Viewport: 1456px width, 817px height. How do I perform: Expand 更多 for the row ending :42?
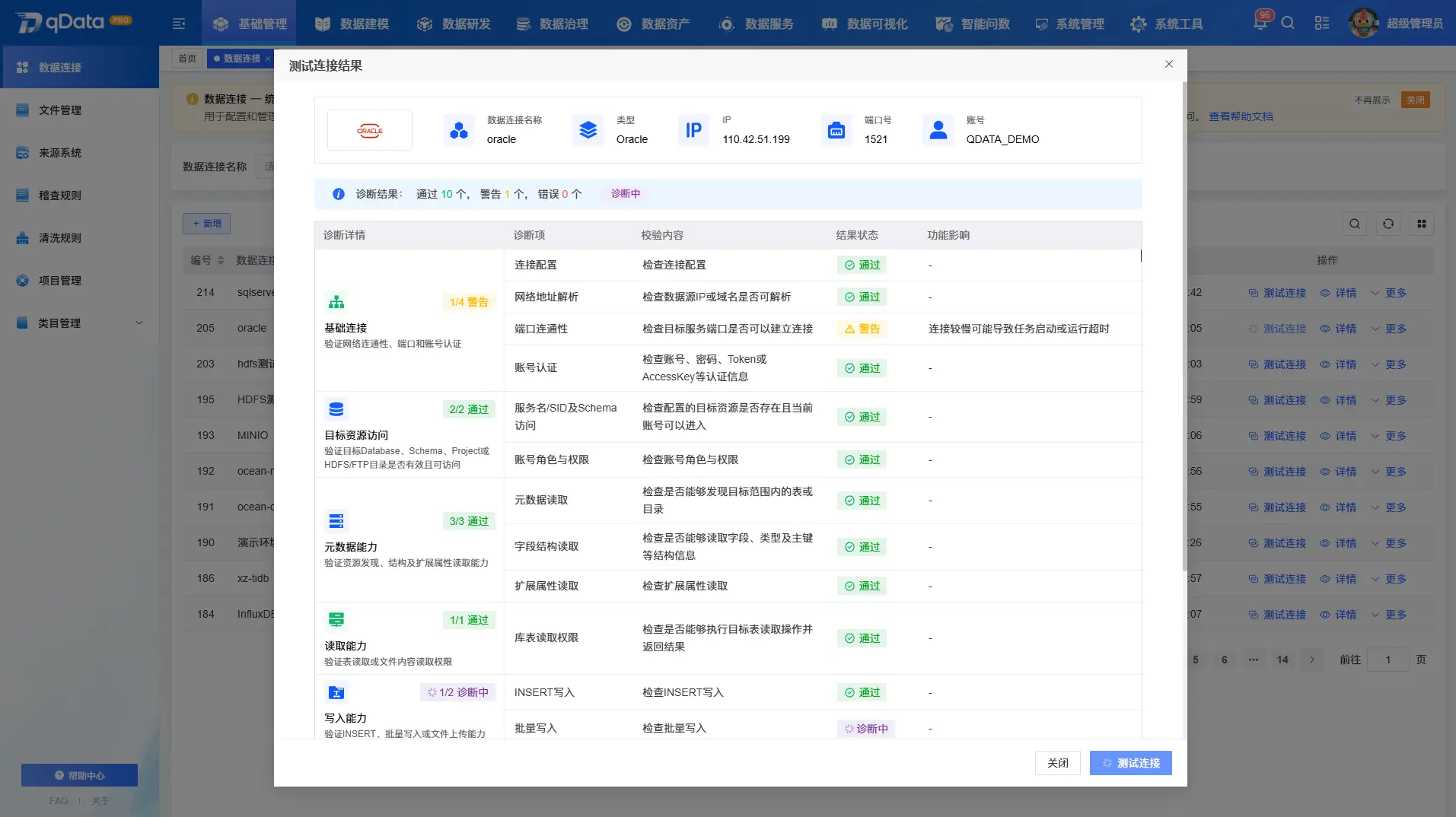(x=1389, y=293)
